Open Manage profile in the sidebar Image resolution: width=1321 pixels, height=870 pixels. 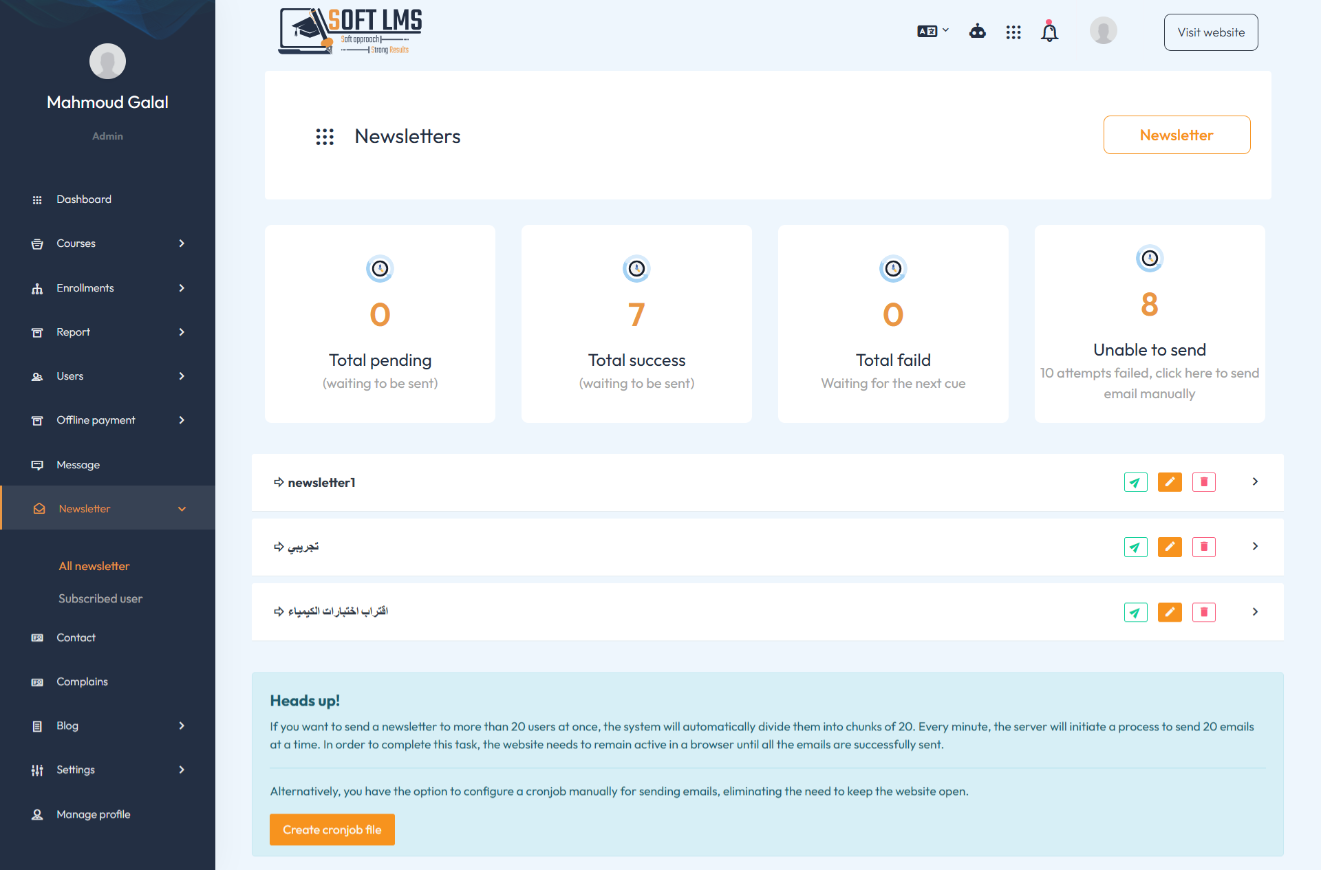[107, 814]
